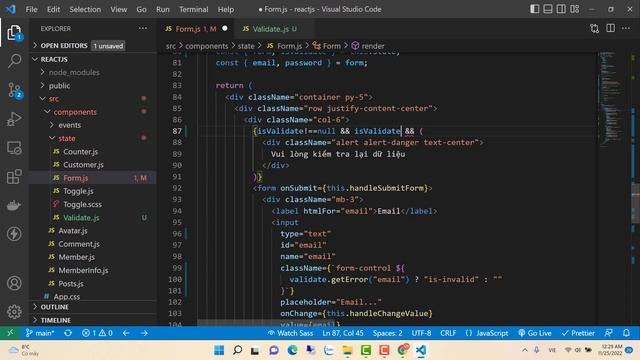Open the Extensions view

pos(14,177)
